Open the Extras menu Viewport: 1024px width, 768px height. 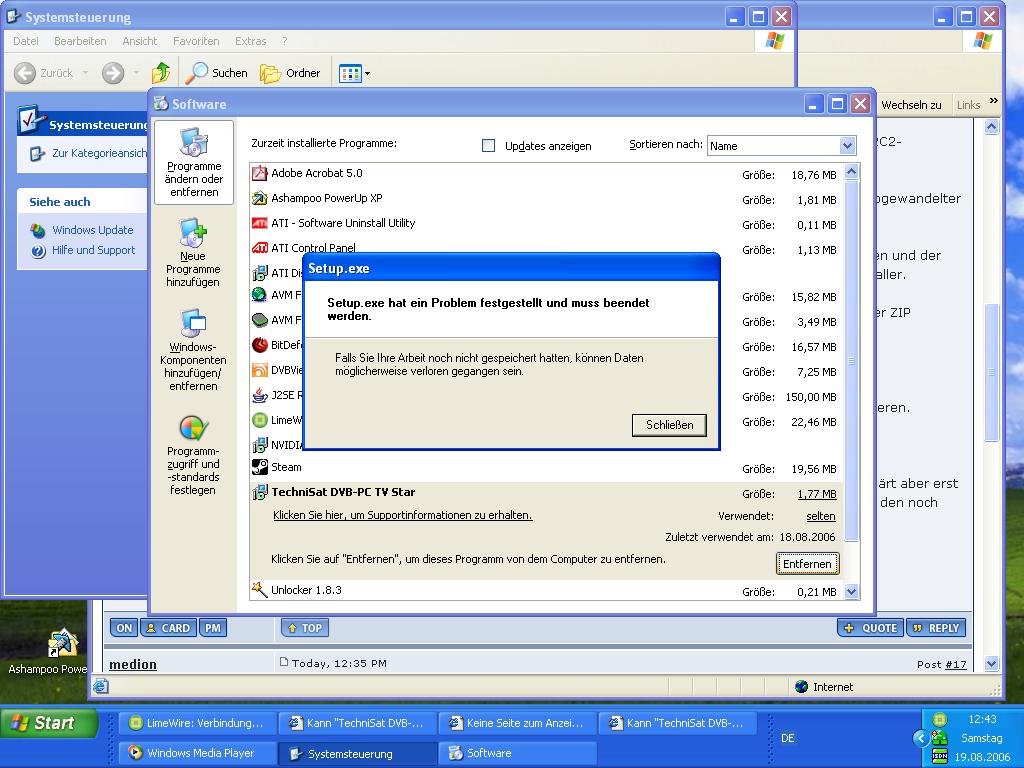(x=250, y=41)
